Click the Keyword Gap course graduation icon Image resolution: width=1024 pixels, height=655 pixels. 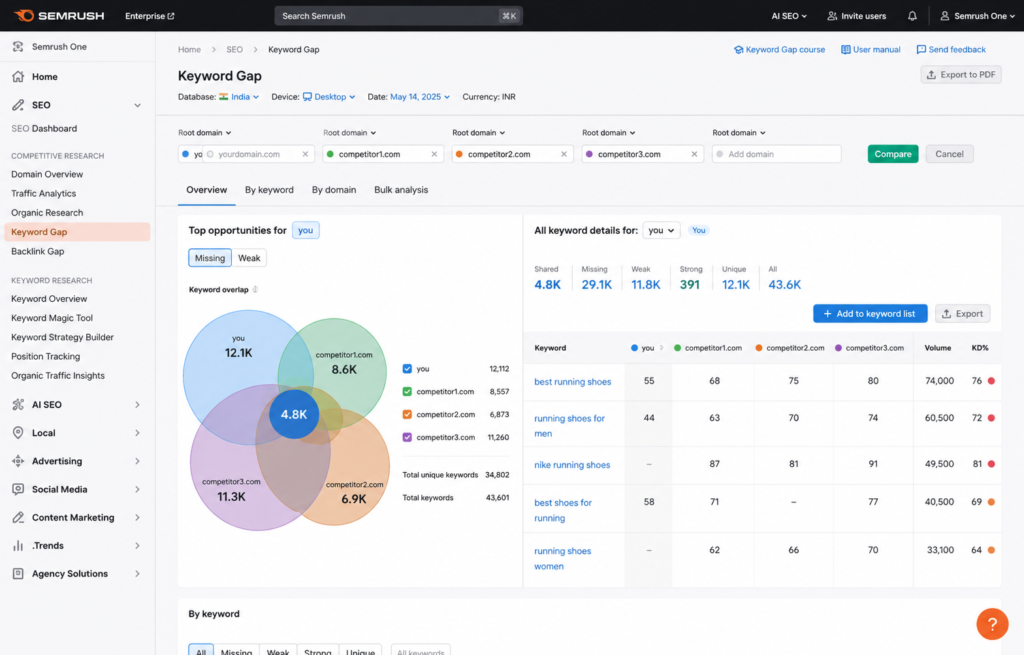click(x=739, y=50)
